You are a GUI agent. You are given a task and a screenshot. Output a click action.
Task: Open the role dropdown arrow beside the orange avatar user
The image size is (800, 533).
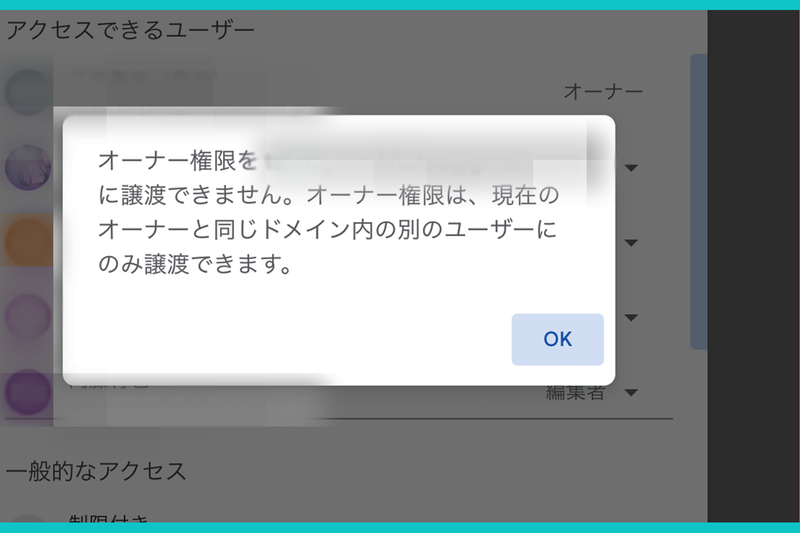(x=631, y=243)
